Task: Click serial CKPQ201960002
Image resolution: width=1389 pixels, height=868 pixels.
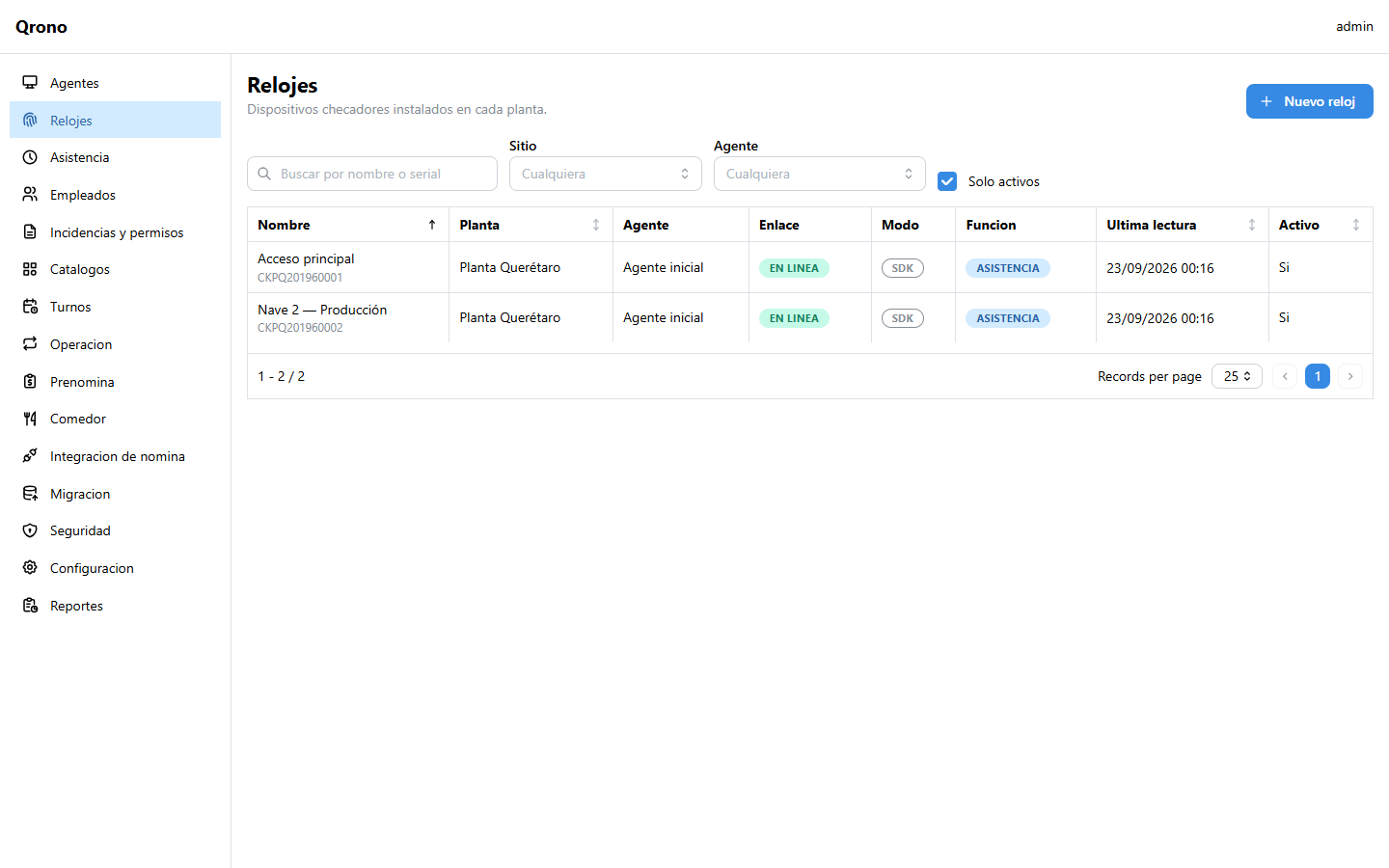Action: tap(300, 328)
